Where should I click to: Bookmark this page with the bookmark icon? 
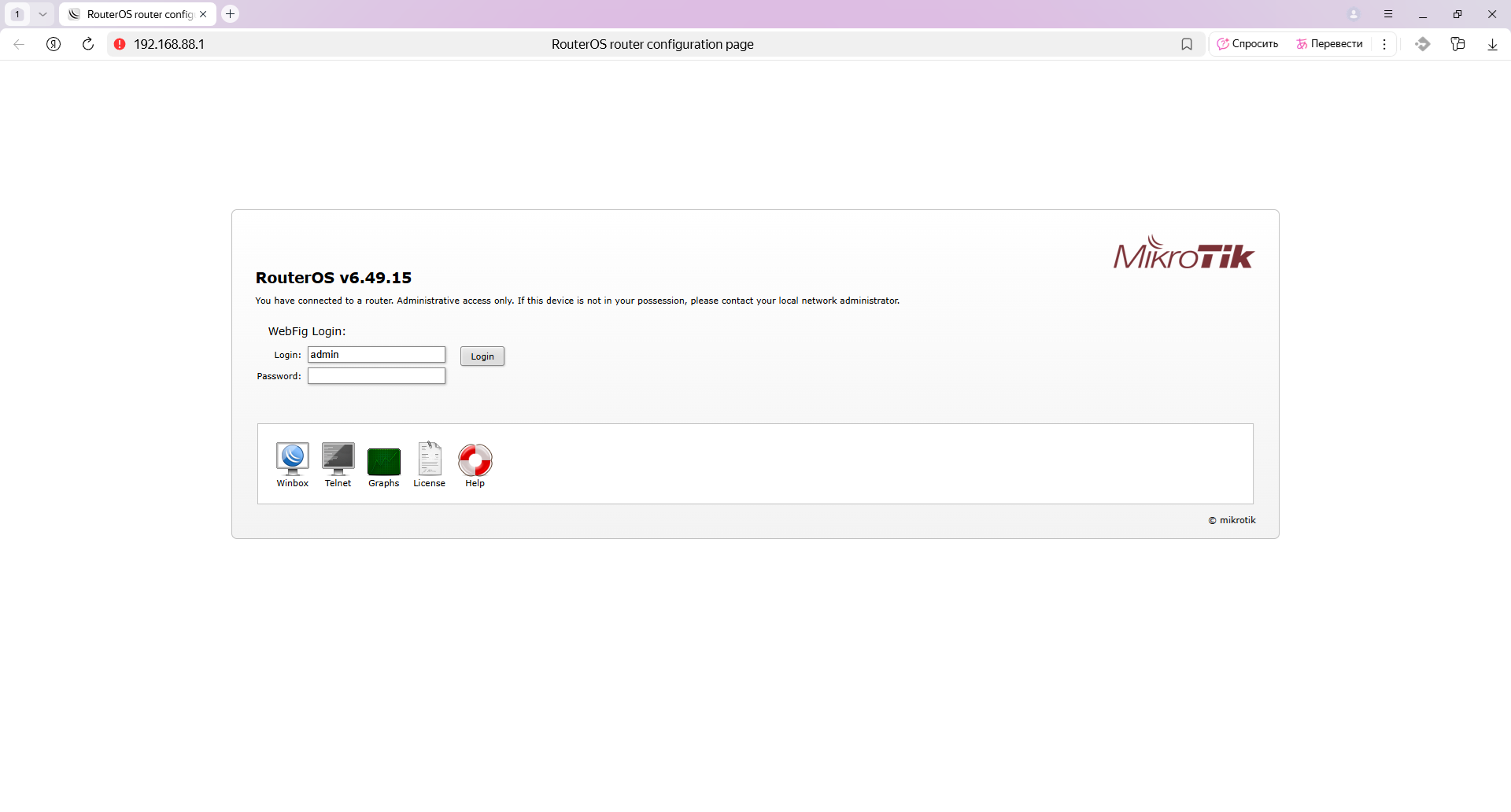[x=1187, y=44]
